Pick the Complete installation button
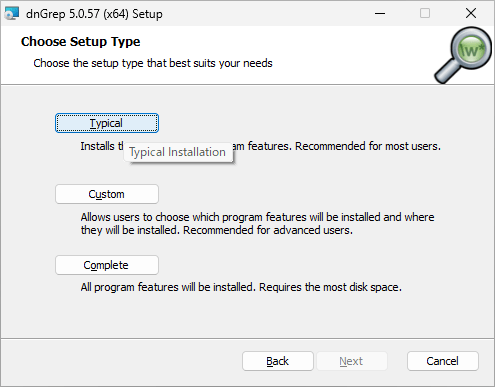Image resolution: width=495 pixels, height=387 pixels. (x=107, y=265)
